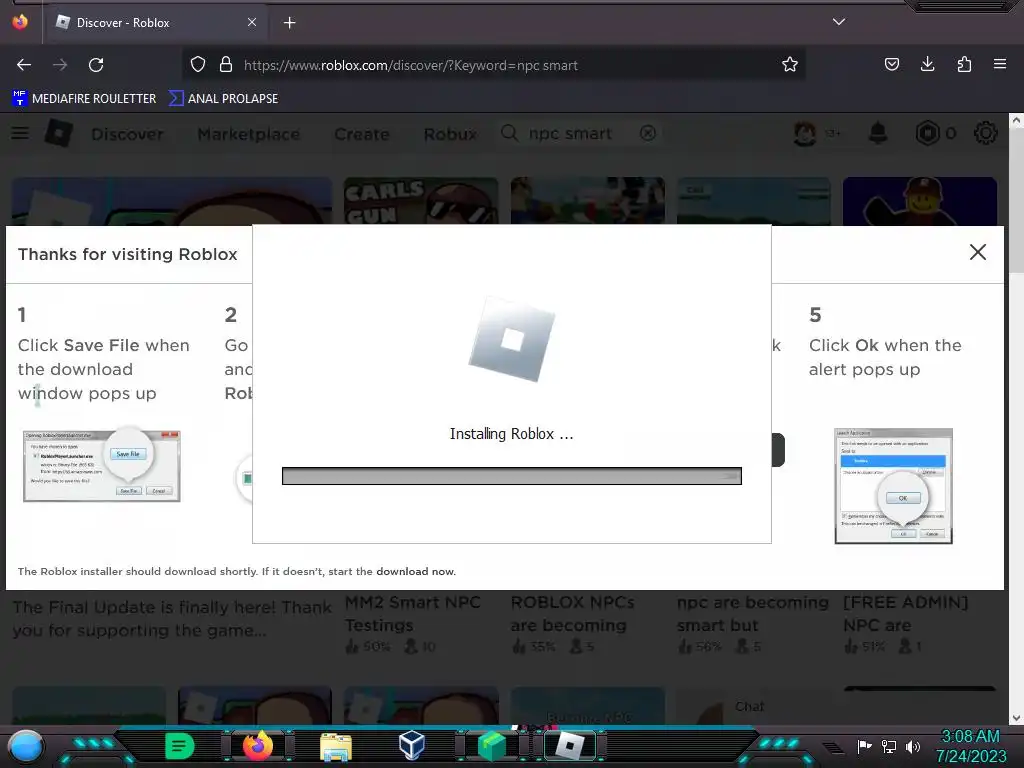
Task: Go to the Discover page
Action: (127, 134)
